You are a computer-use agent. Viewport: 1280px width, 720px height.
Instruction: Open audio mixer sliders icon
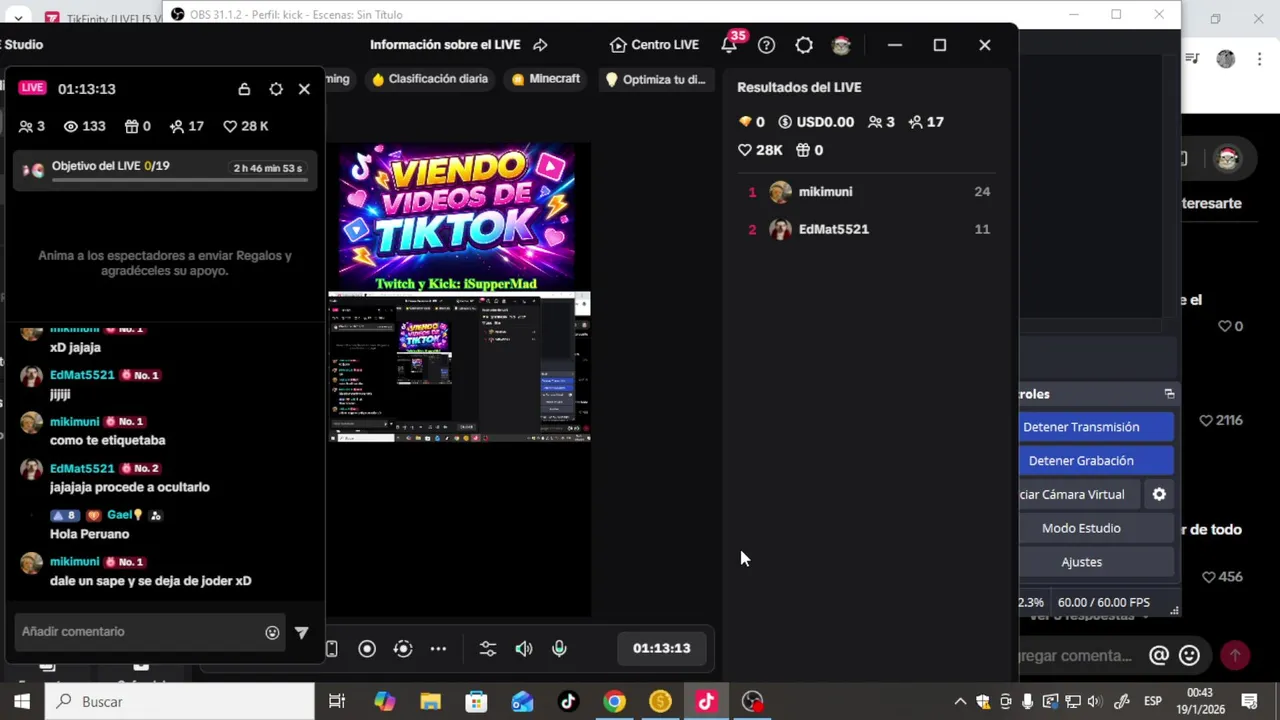(x=488, y=649)
